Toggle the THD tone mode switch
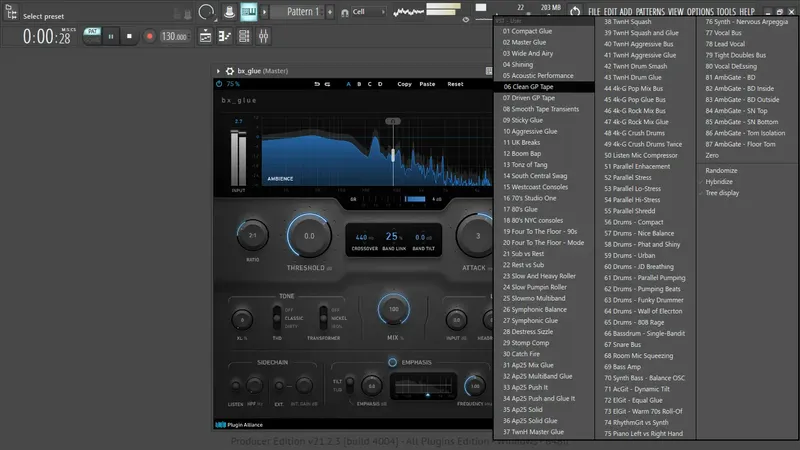The image size is (800, 450). coord(278,318)
